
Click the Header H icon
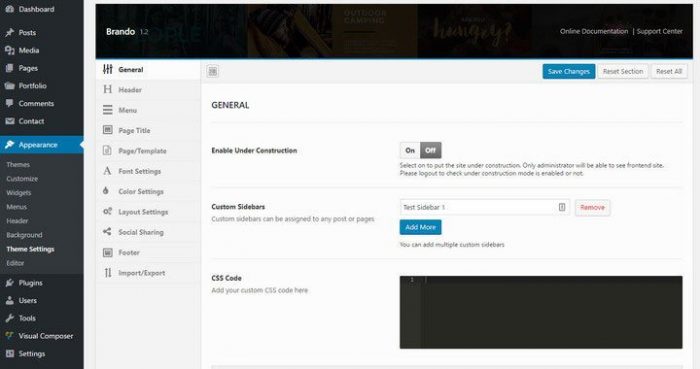tap(108, 89)
